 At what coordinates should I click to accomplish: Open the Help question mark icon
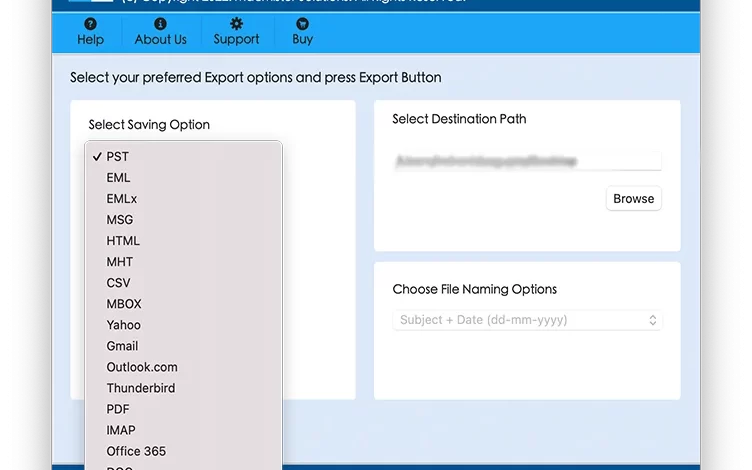click(x=90, y=24)
